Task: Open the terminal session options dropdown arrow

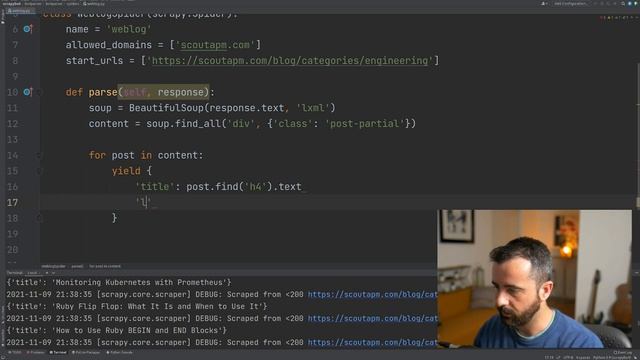Action: click(53, 273)
